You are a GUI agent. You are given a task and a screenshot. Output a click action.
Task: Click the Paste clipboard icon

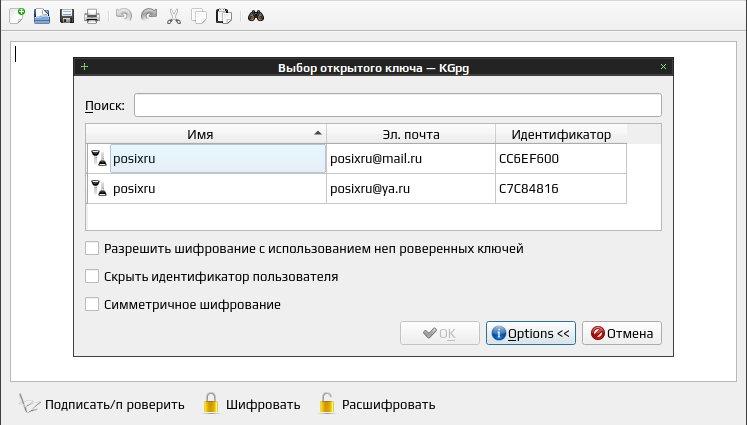(223, 16)
